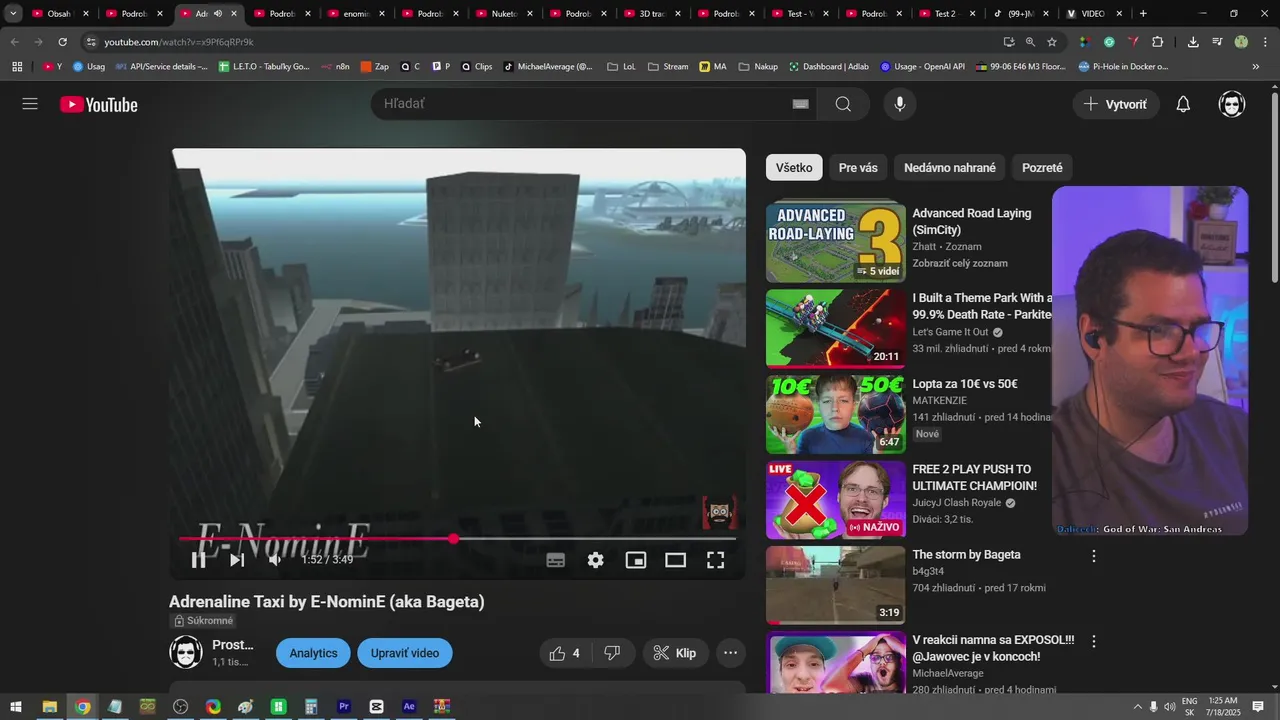Open the apps grid in bookmarks bar
Image resolution: width=1280 pixels, height=720 pixels.
click(x=17, y=66)
